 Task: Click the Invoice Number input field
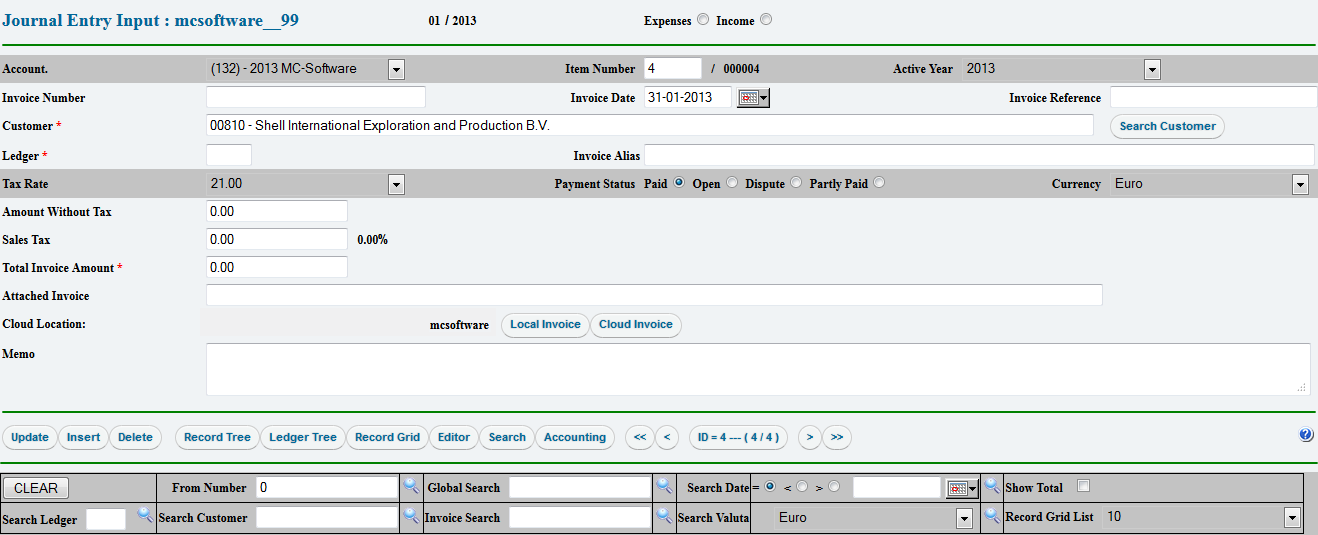click(316, 97)
